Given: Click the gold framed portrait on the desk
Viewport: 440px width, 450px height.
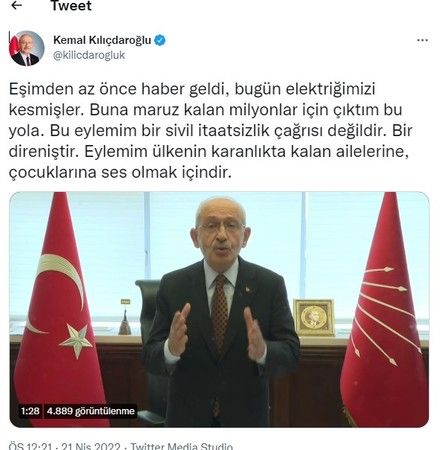Looking at the screenshot, I should [314, 317].
